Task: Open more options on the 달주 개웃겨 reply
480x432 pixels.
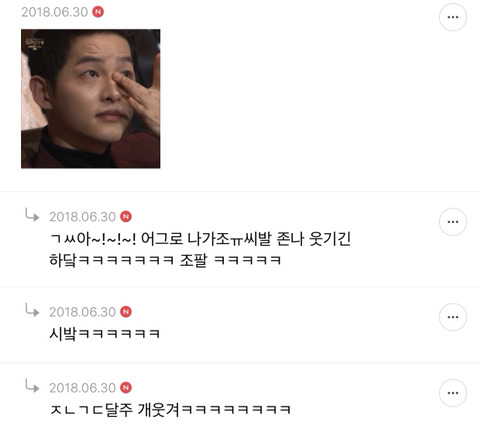Action: (453, 393)
